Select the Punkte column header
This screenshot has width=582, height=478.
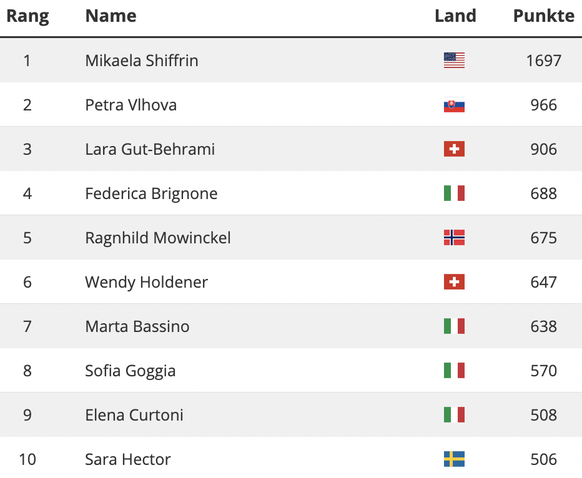pyautogui.click(x=544, y=16)
